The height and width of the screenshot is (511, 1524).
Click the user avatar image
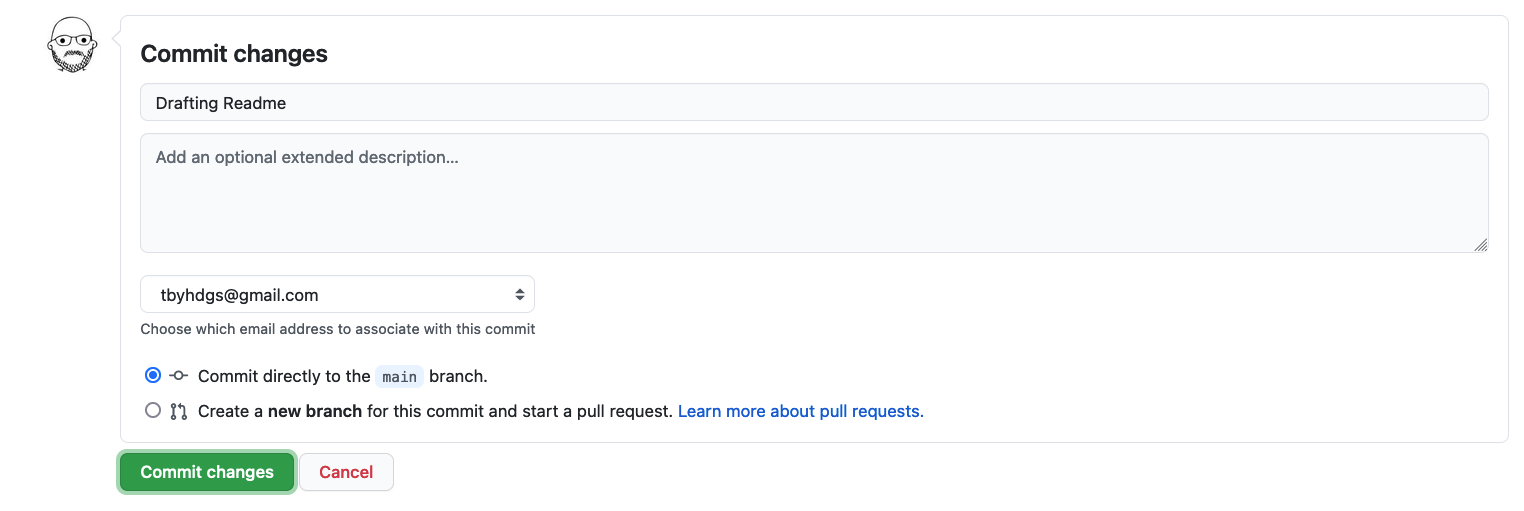(74, 45)
